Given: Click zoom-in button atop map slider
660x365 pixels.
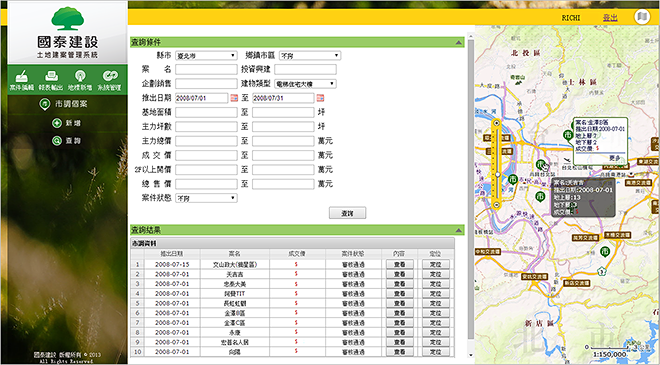Looking at the screenshot, I should point(497,123).
